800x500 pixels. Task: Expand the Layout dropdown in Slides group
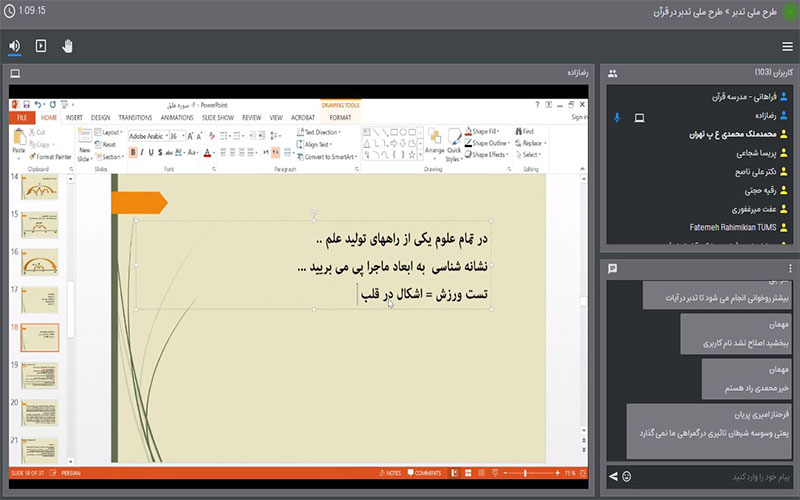(x=110, y=132)
